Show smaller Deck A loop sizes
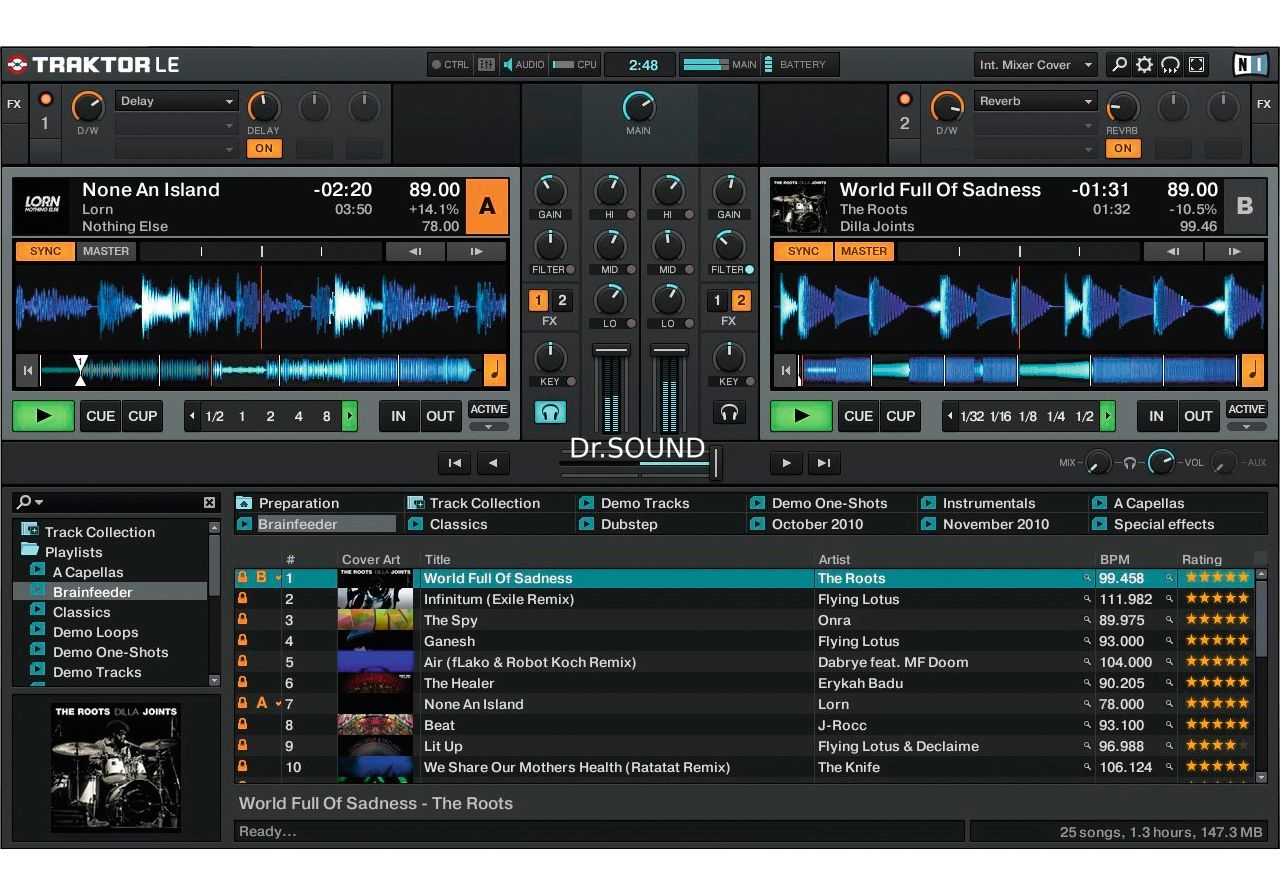Viewport: 1280px width, 896px height. pos(192,416)
